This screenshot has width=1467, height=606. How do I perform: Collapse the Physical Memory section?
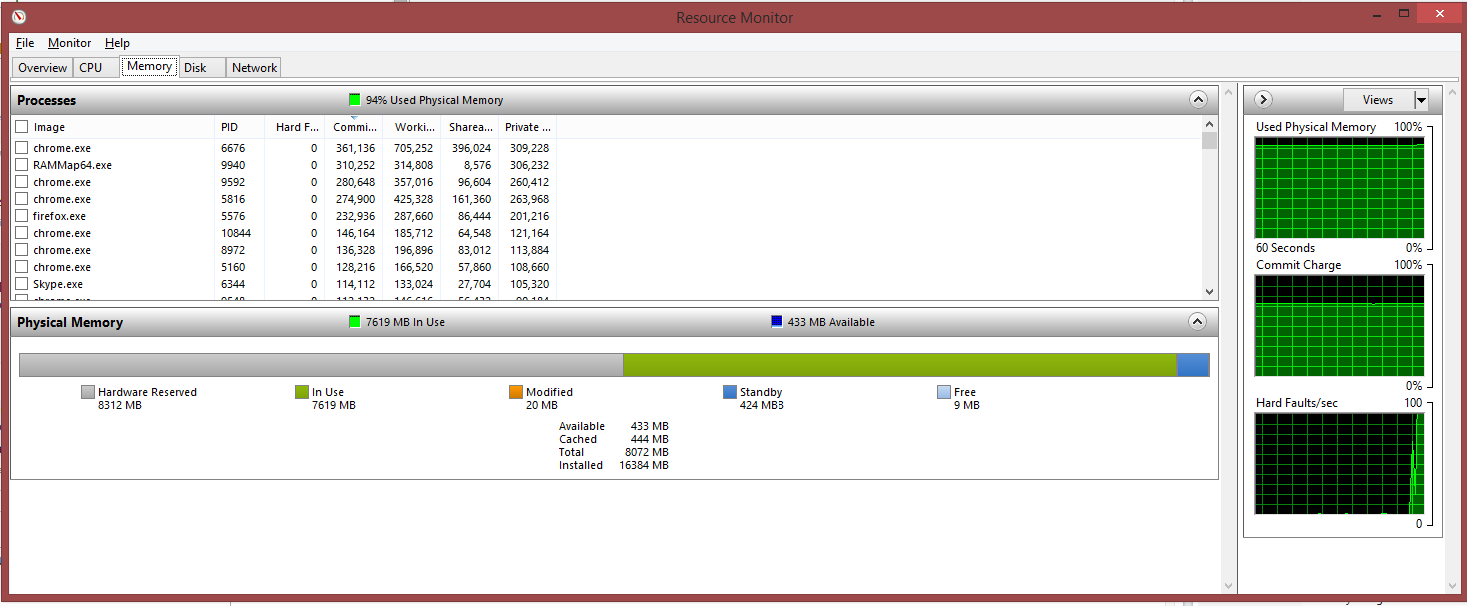[1197, 322]
